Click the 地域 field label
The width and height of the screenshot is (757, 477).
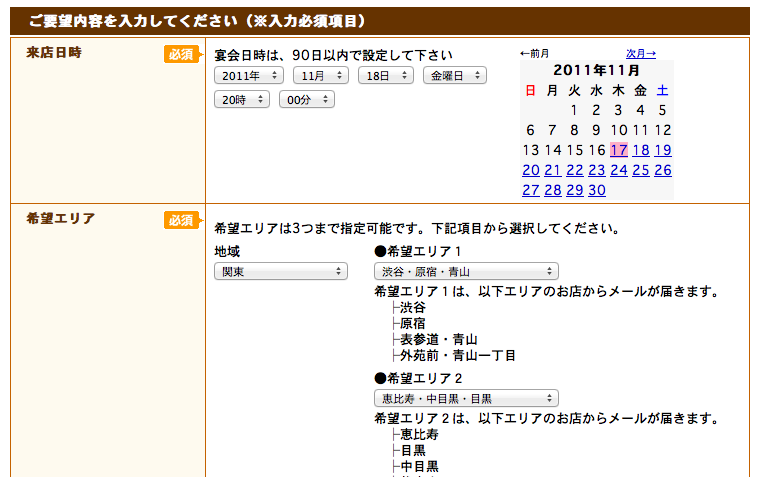tap(227, 252)
